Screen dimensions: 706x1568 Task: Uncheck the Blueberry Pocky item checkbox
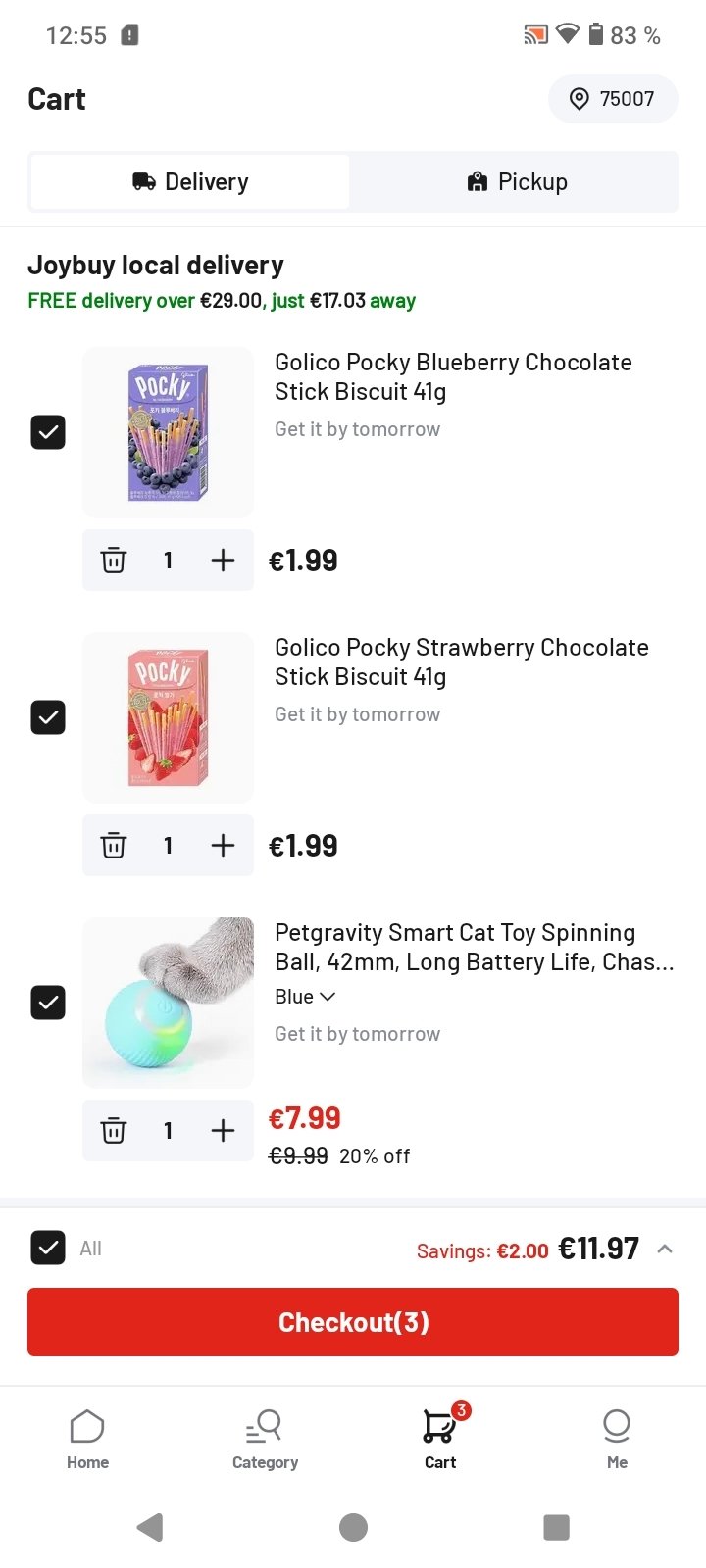(x=48, y=432)
